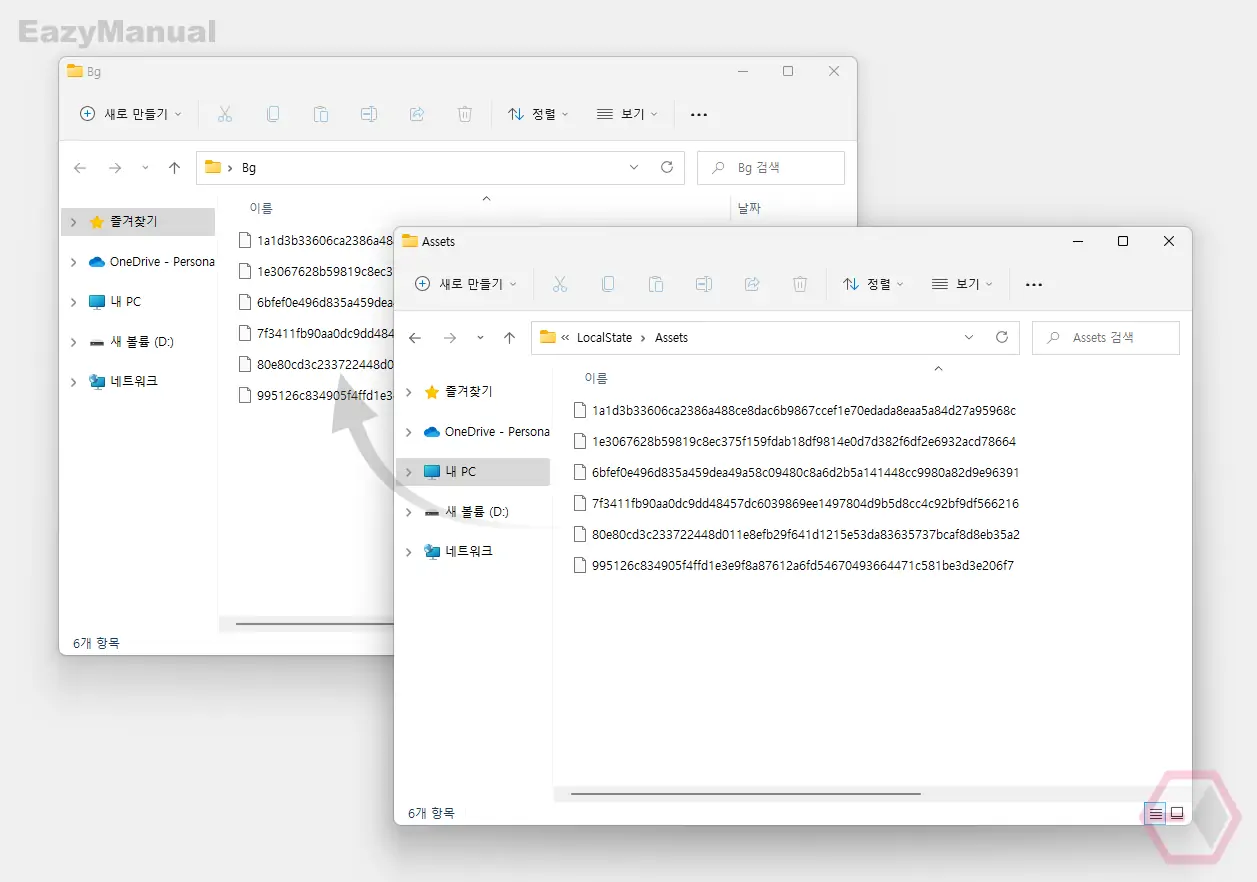This screenshot has width=1257, height=882.
Task: Expand OneDrive node in Assets window sidebar
Action: click(x=408, y=432)
